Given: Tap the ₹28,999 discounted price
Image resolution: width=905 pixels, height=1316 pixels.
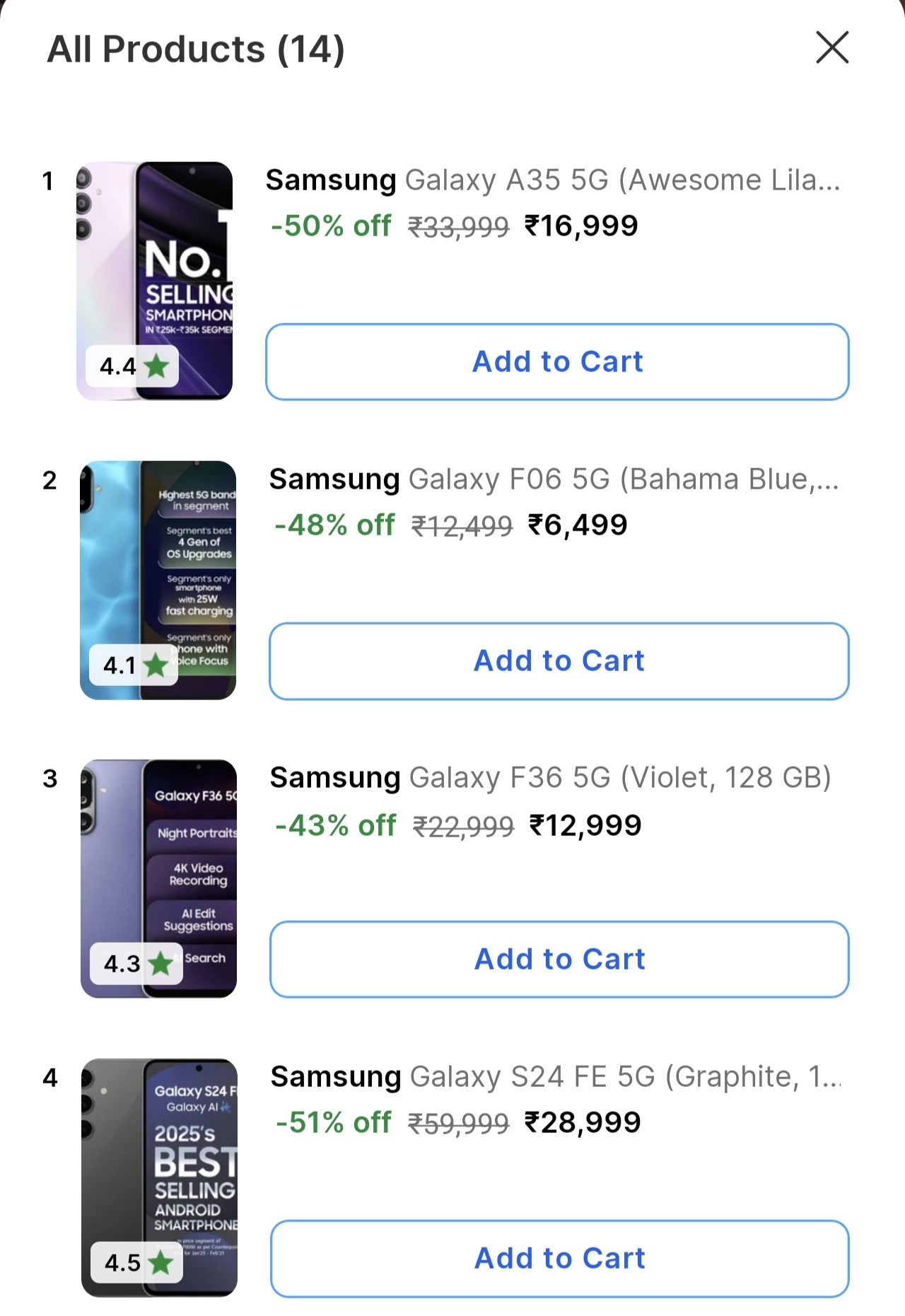Looking at the screenshot, I should (x=582, y=1122).
